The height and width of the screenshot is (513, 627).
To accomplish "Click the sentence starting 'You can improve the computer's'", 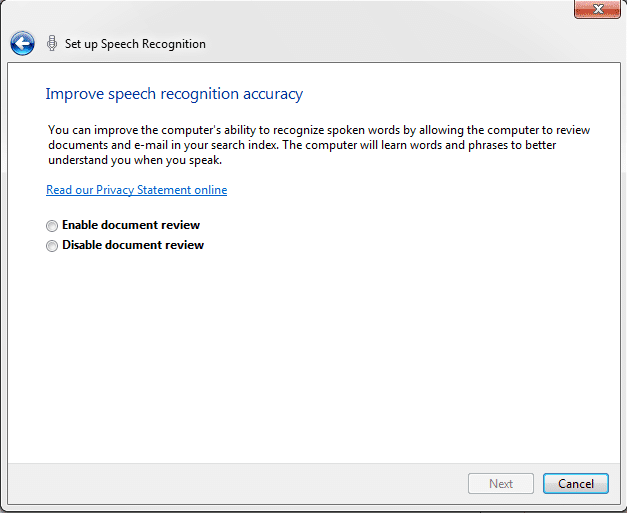I will [x=319, y=130].
